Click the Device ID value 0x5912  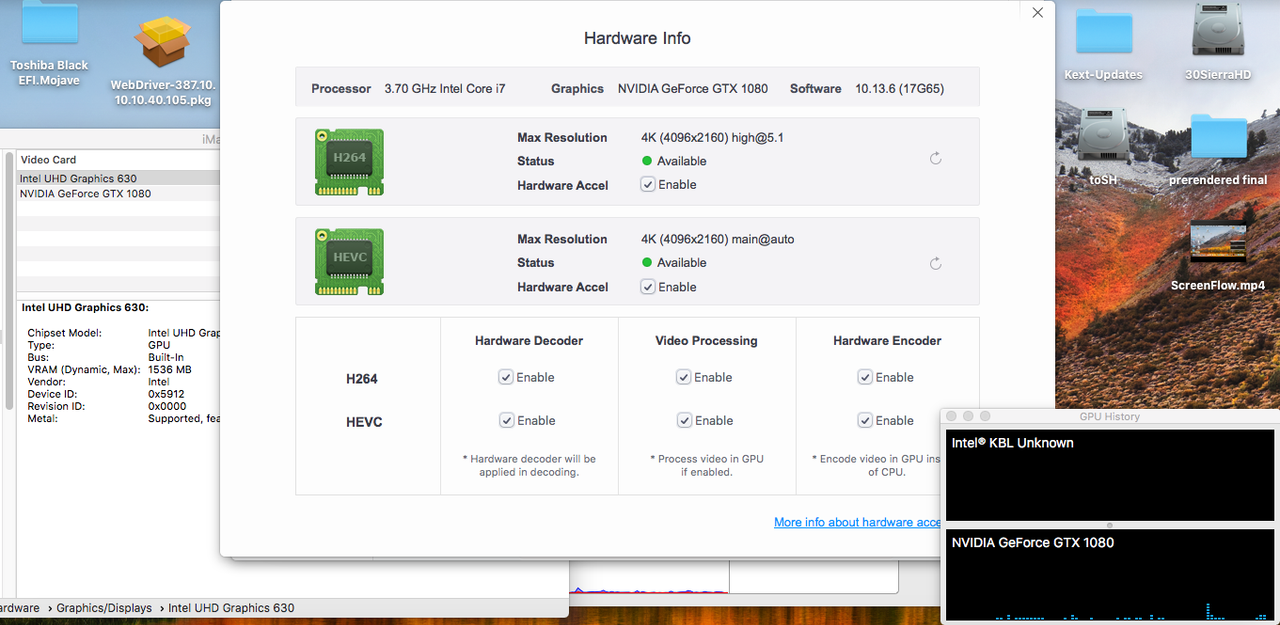click(166, 394)
